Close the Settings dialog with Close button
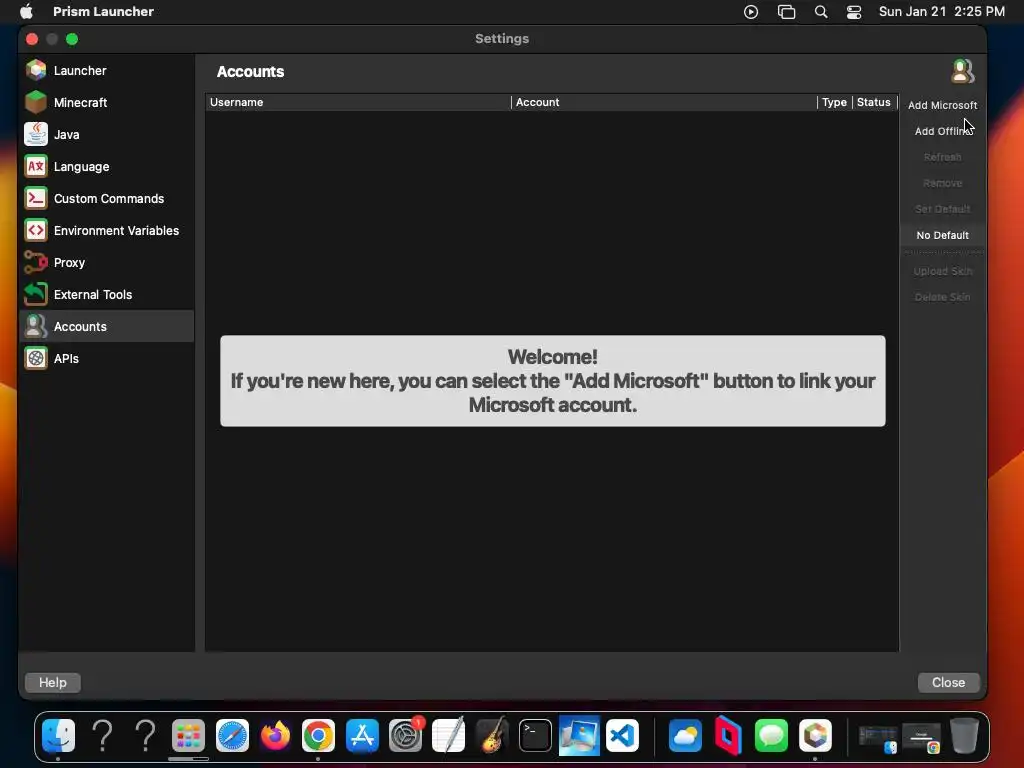The height and width of the screenshot is (768, 1024). coord(948,682)
